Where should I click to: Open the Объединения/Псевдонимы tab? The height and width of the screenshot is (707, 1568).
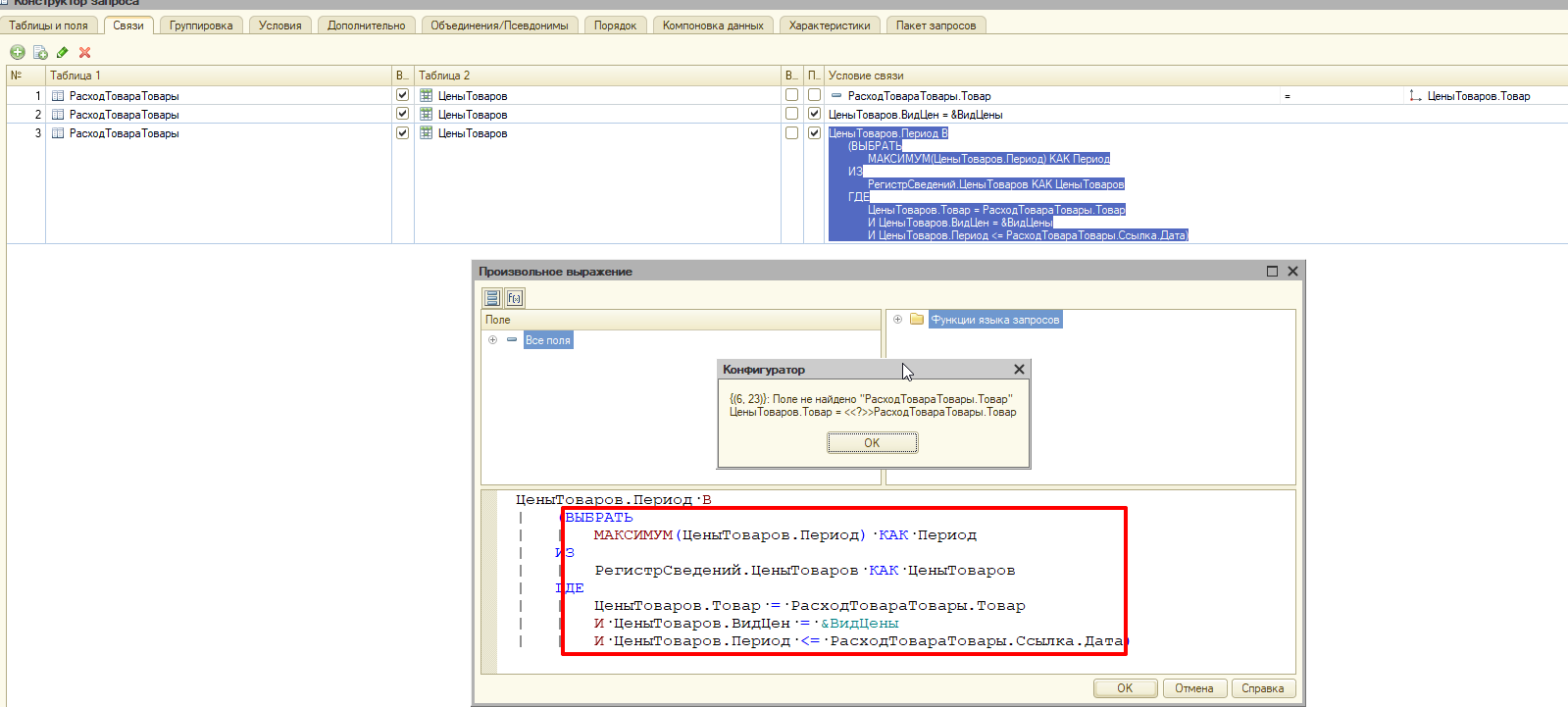(499, 25)
